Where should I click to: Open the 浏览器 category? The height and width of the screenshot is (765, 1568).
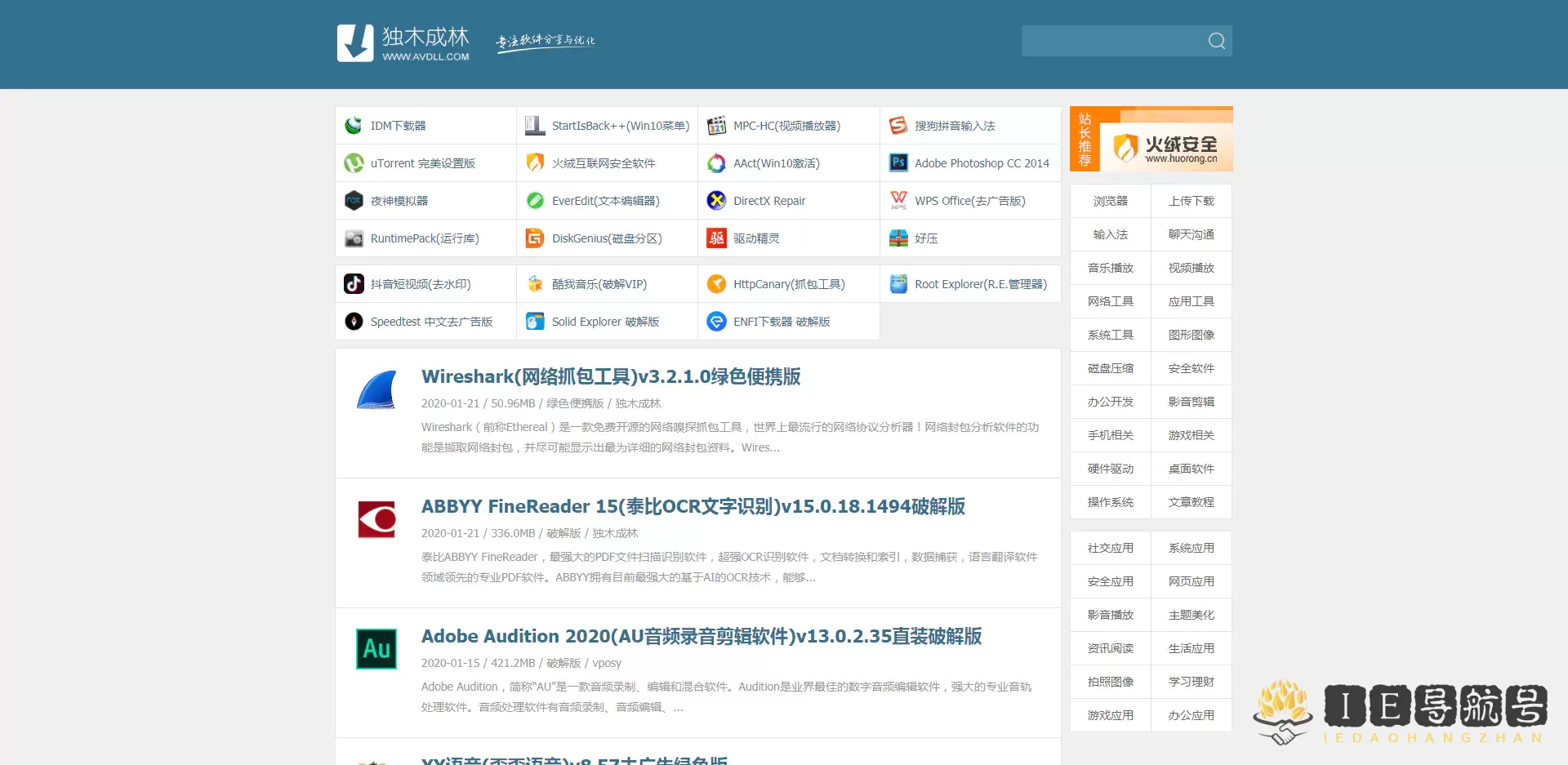[x=1110, y=201]
